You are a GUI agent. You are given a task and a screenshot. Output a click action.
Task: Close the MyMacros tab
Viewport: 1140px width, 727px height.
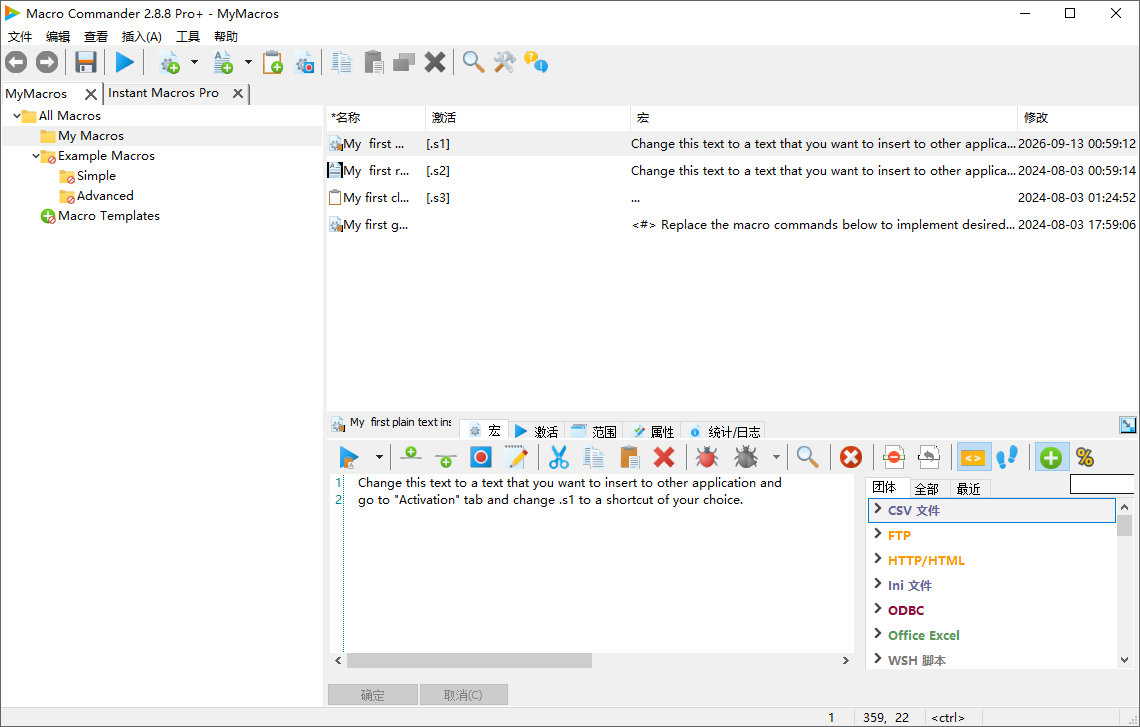point(91,94)
